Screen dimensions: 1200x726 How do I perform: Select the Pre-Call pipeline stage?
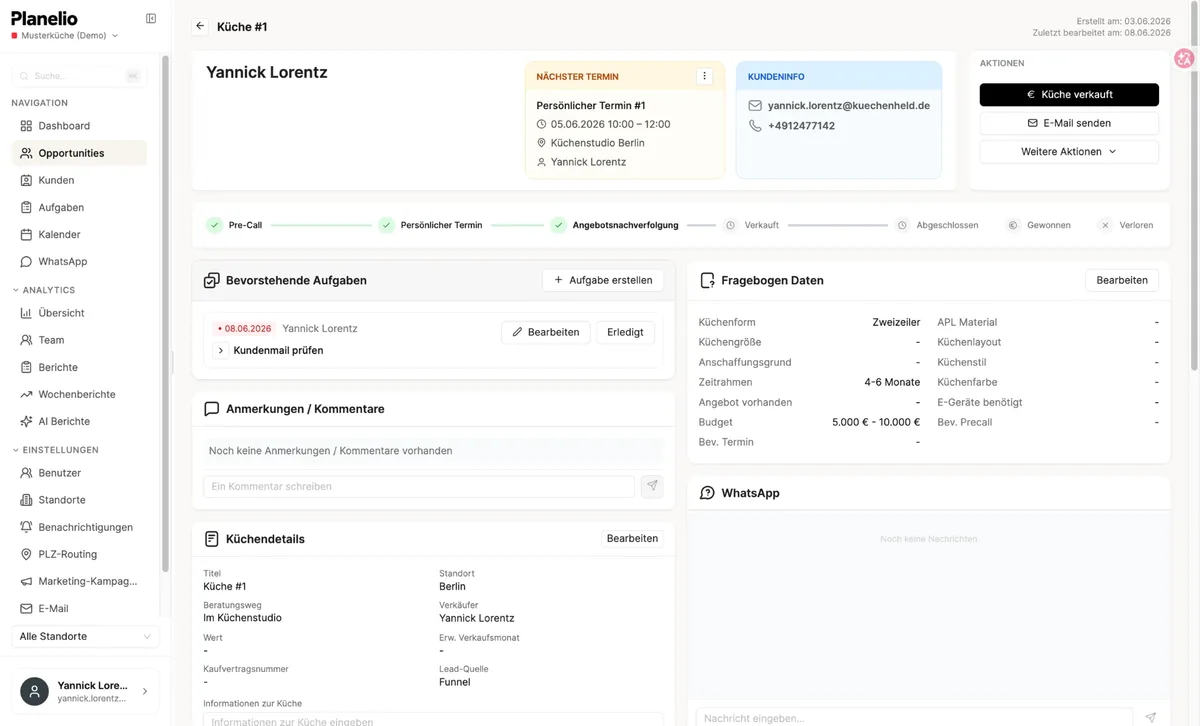pyautogui.click(x=235, y=225)
